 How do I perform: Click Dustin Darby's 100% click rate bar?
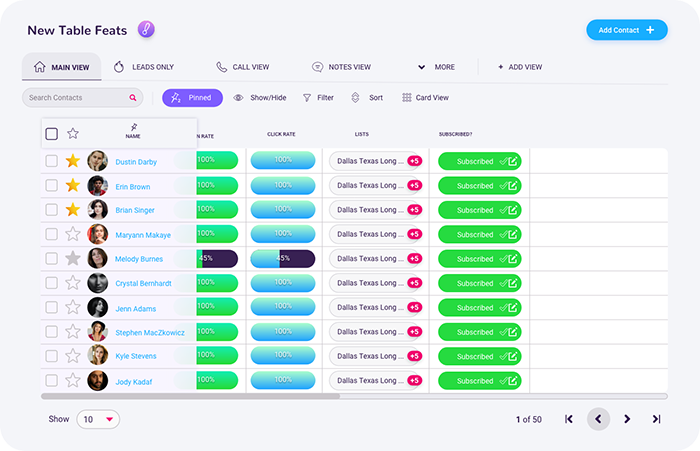[283, 160]
